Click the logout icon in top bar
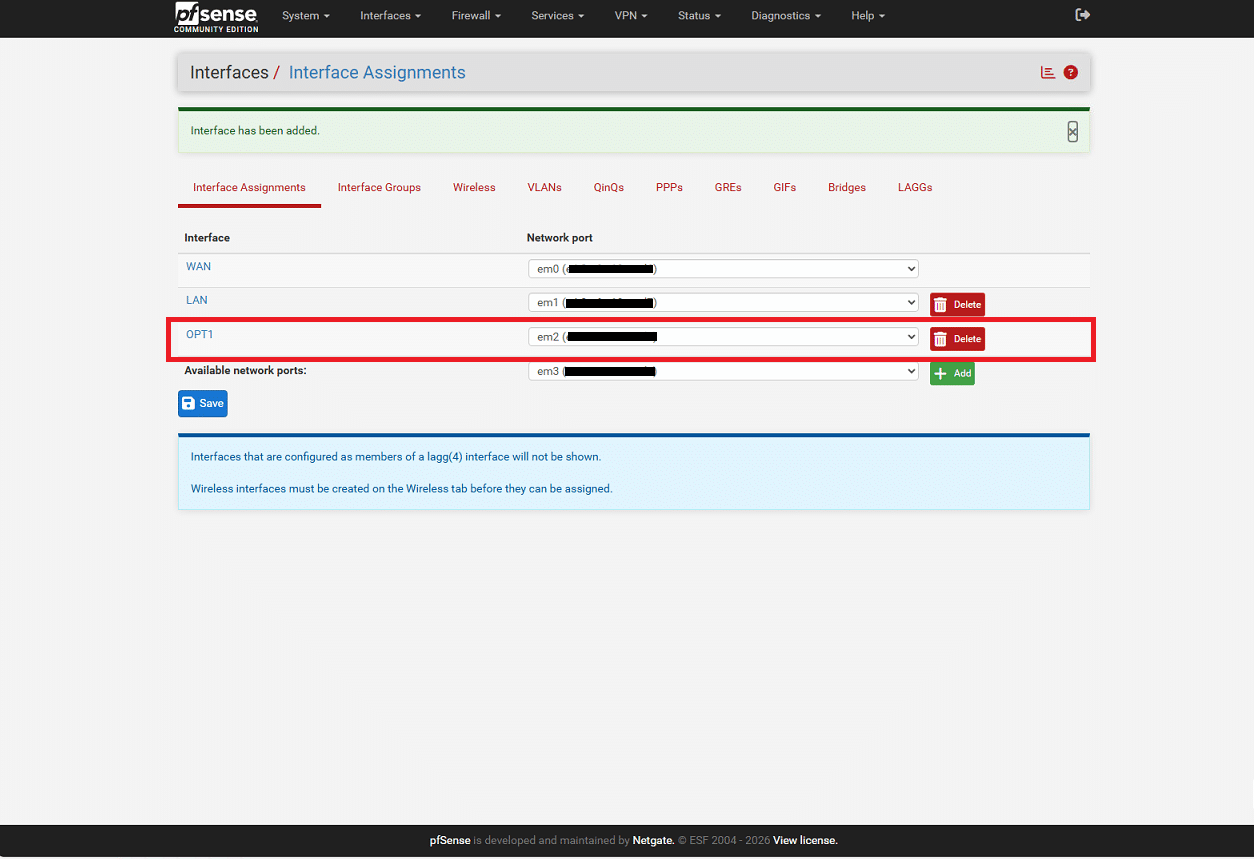 1082,15
